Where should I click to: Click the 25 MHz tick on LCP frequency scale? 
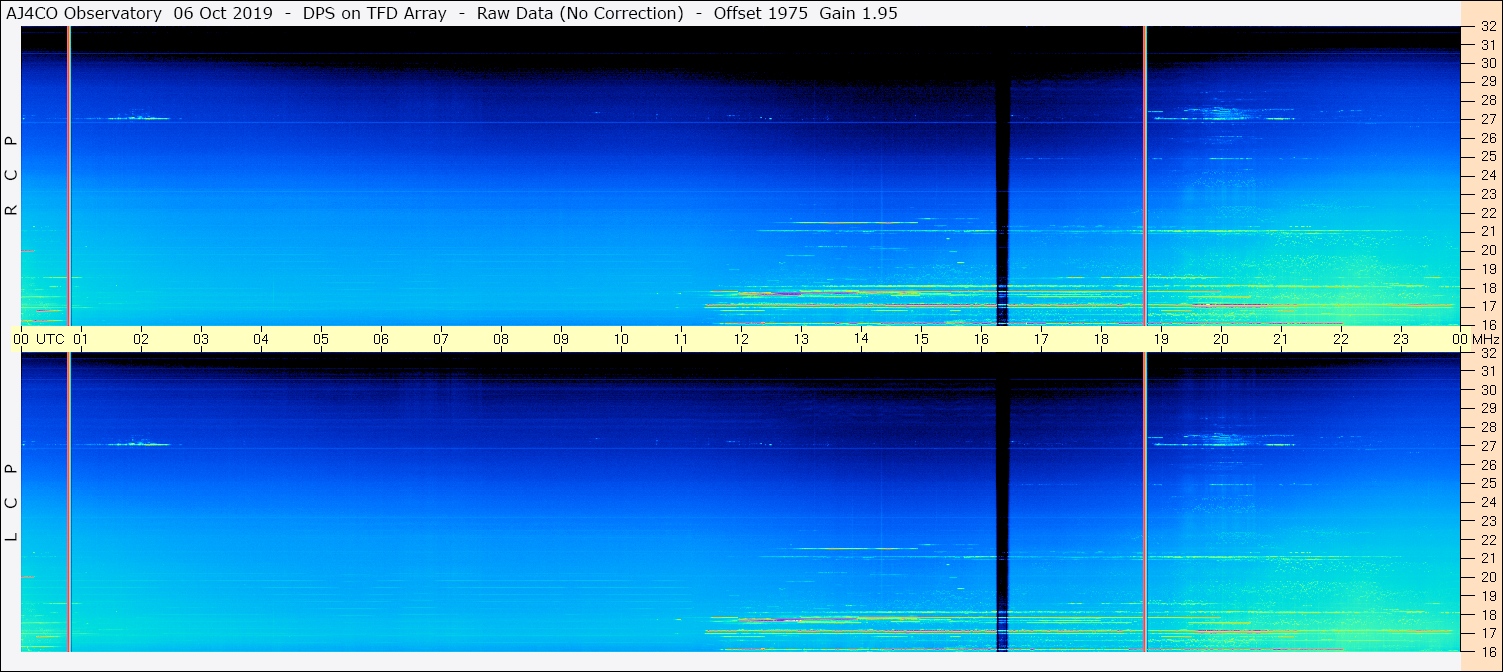pos(1487,483)
